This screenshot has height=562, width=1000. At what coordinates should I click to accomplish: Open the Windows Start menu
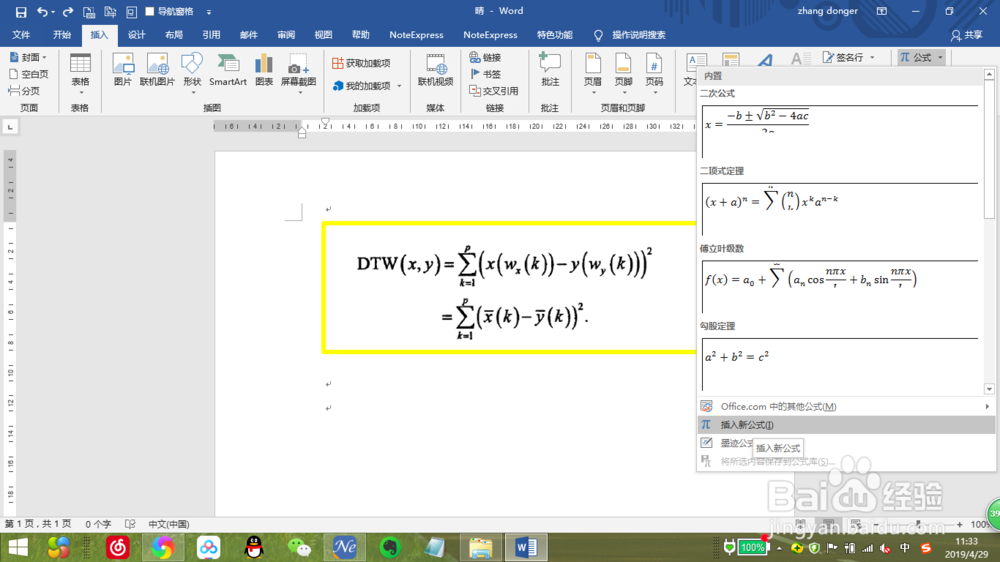18,547
